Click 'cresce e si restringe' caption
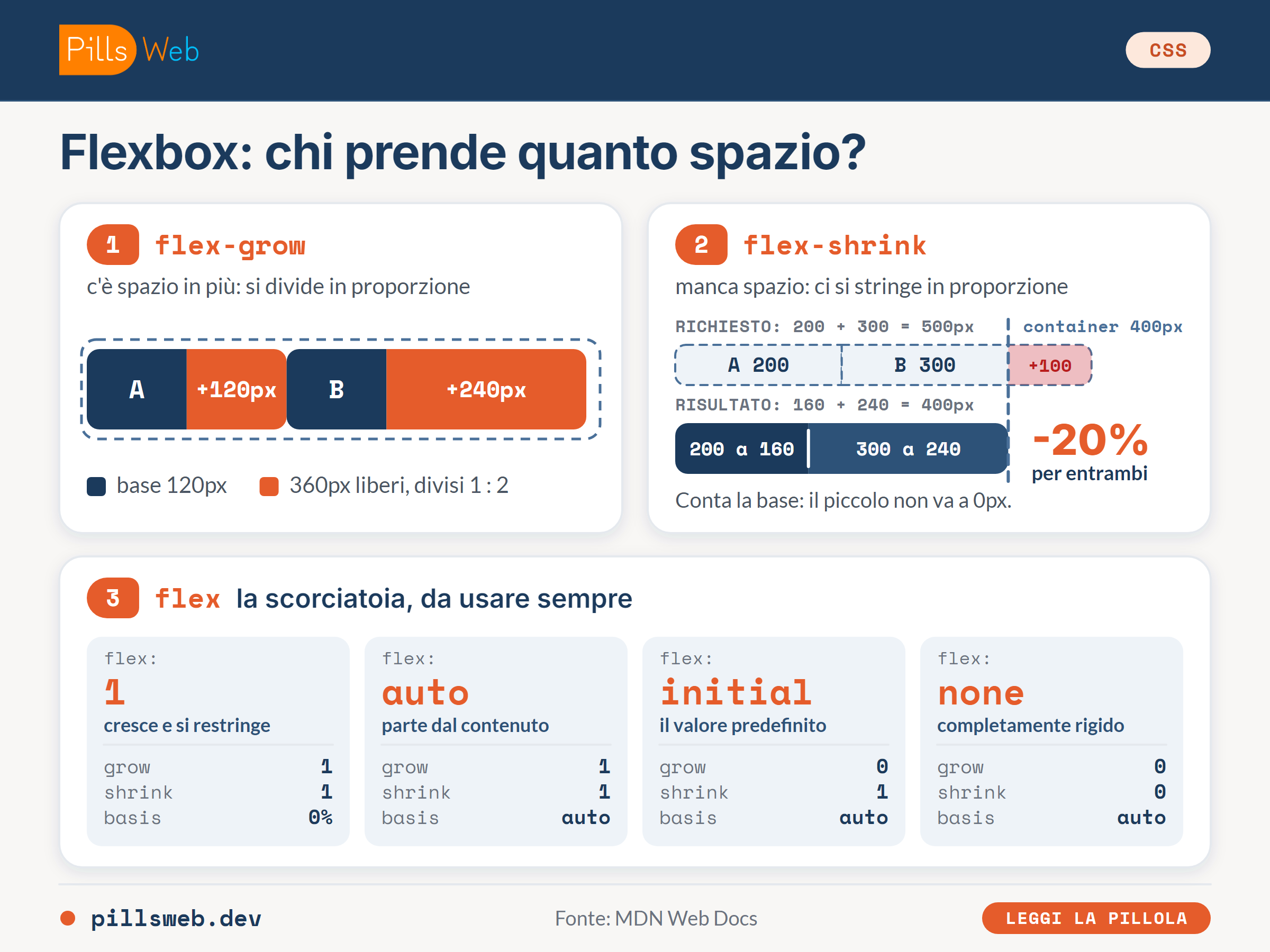 pyautogui.click(x=187, y=726)
